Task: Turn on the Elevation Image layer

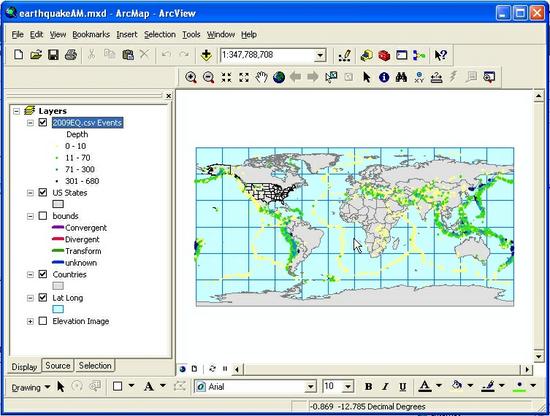Action: [42, 321]
